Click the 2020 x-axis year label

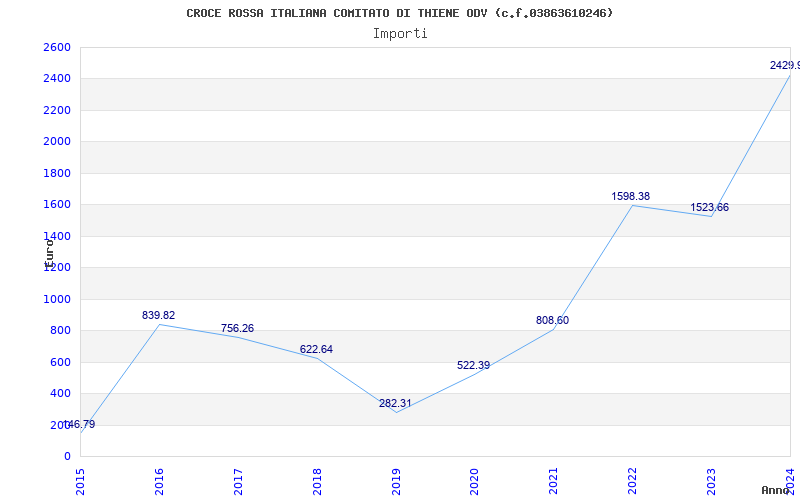point(474,481)
